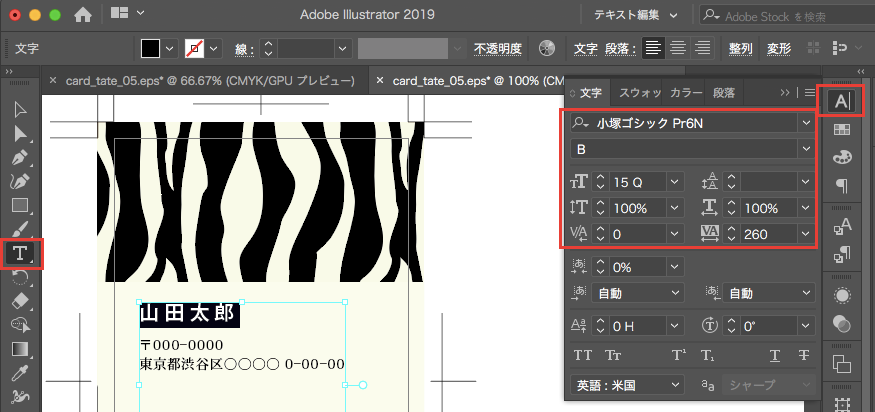Toggle Superscript formatting
The width and height of the screenshot is (875, 412).
(679, 355)
